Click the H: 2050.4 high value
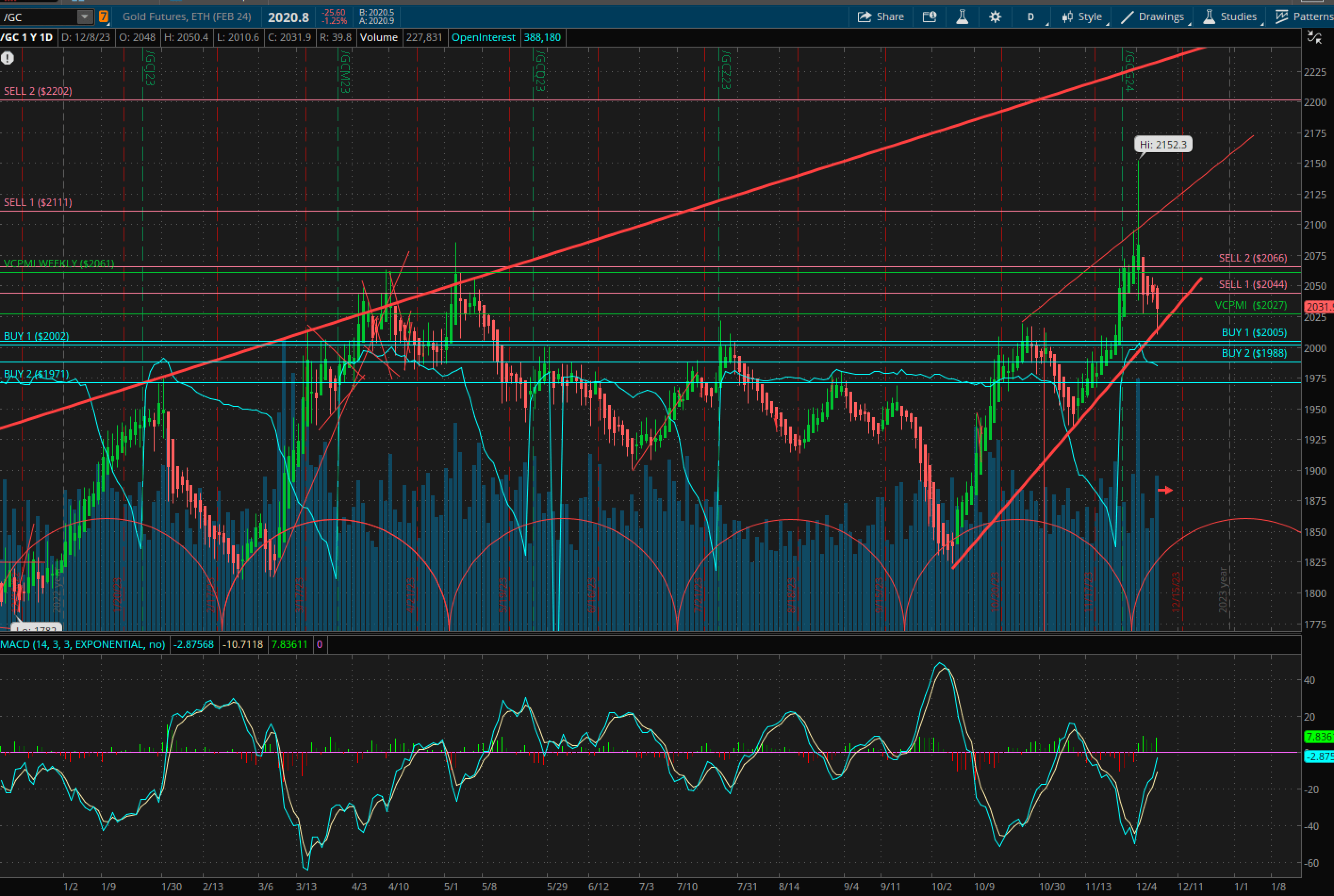The width and height of the screenshot is (1334, 896). [x=186, y=38]
